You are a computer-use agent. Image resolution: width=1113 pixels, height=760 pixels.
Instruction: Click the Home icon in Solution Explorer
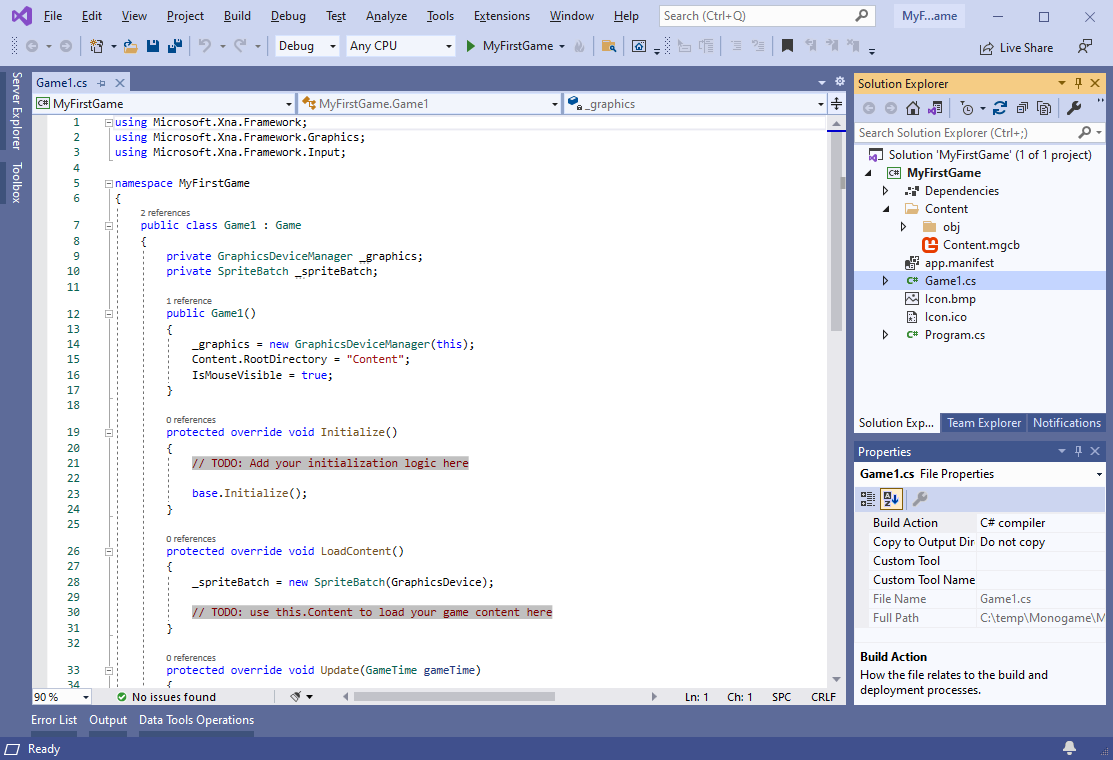click(913, 108)
